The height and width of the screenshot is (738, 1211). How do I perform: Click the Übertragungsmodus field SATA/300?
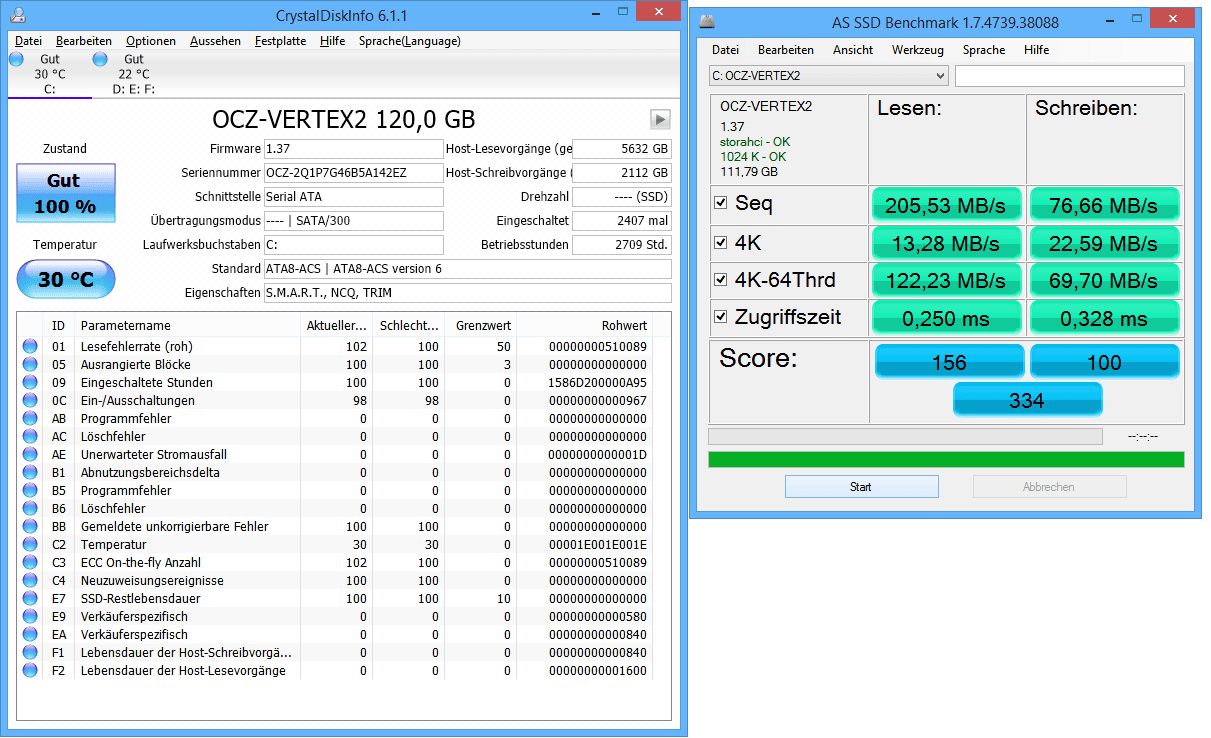coord(353,221)
